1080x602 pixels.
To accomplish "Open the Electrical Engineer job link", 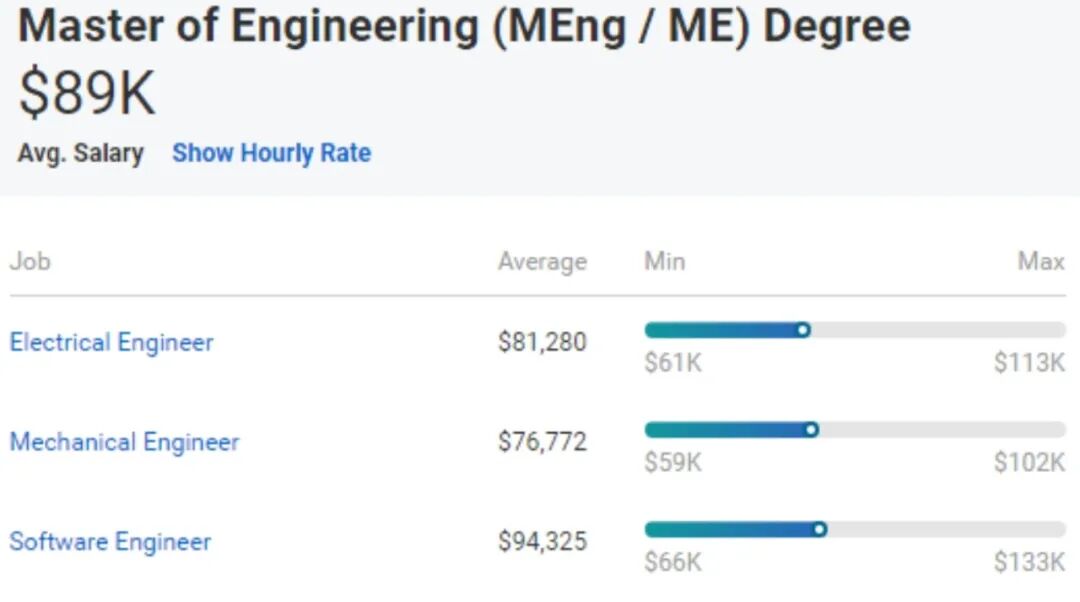I will point(112,342).
